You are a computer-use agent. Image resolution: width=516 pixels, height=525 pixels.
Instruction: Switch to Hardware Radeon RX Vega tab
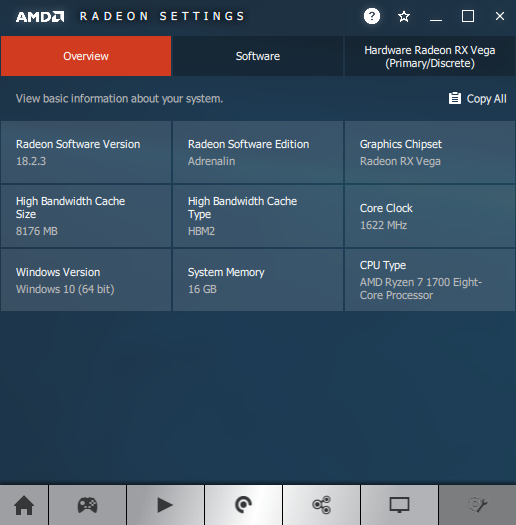430,56
